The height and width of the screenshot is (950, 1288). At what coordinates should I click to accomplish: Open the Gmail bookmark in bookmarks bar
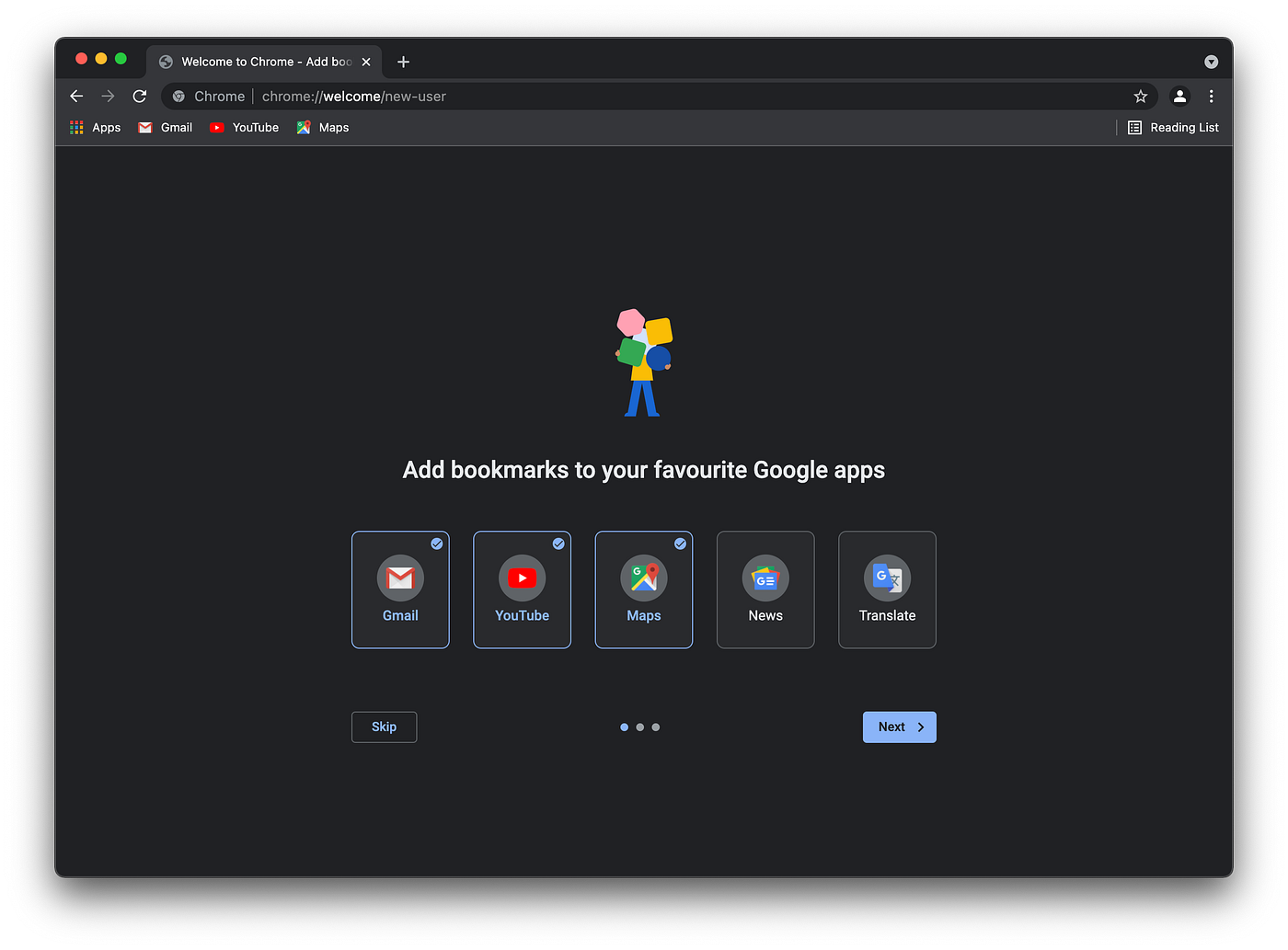click(x=166, y=128)
